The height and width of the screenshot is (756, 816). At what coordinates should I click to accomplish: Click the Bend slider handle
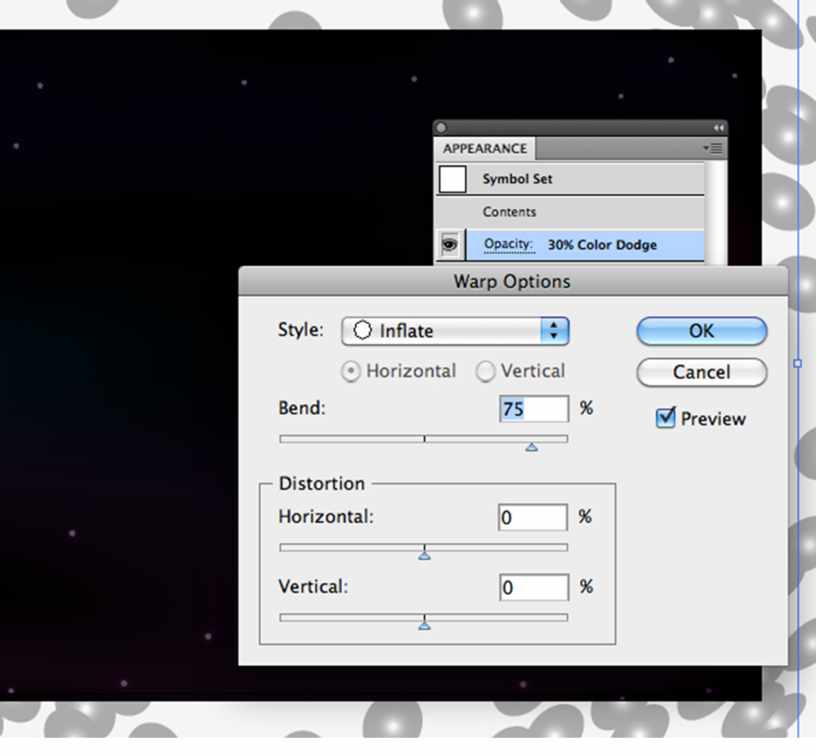531,447
